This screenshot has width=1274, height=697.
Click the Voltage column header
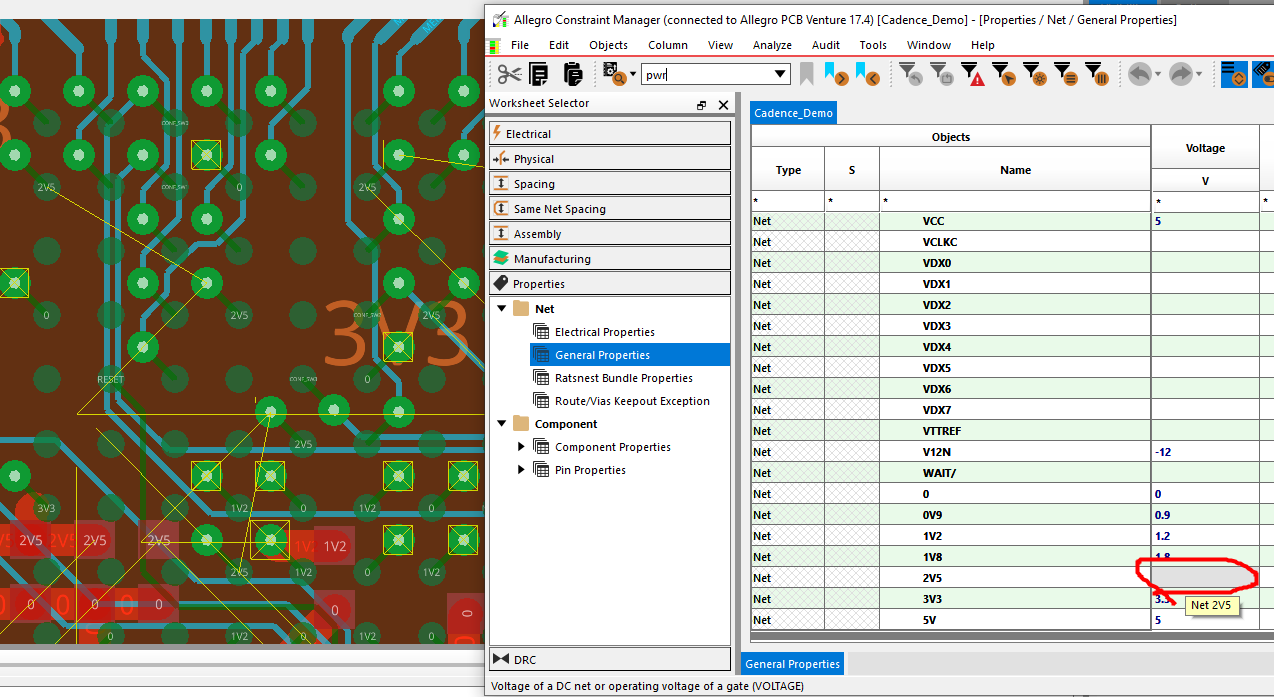tap(1205, 148)
